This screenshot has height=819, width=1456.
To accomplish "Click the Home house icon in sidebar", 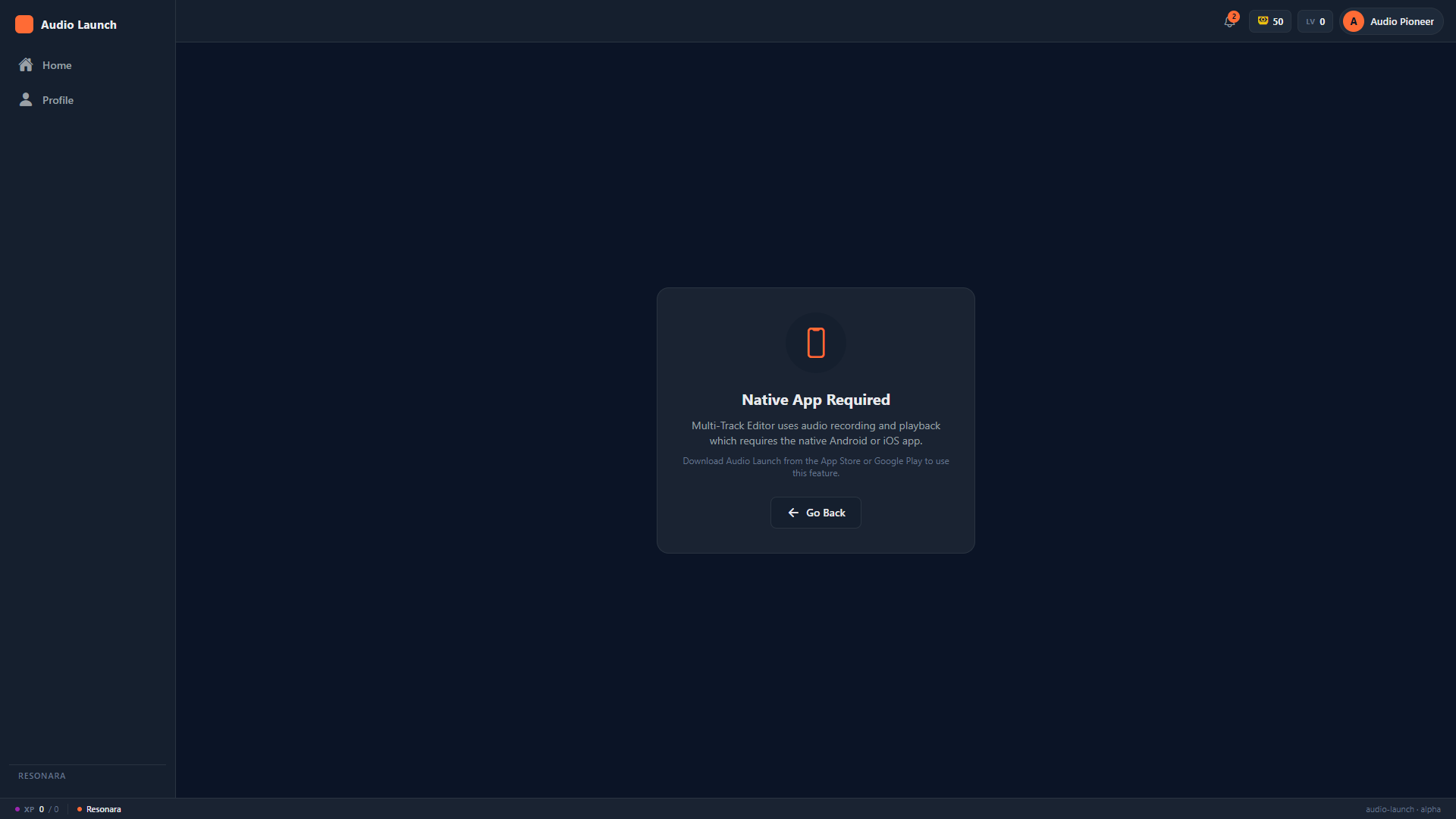I will point(26,65).
